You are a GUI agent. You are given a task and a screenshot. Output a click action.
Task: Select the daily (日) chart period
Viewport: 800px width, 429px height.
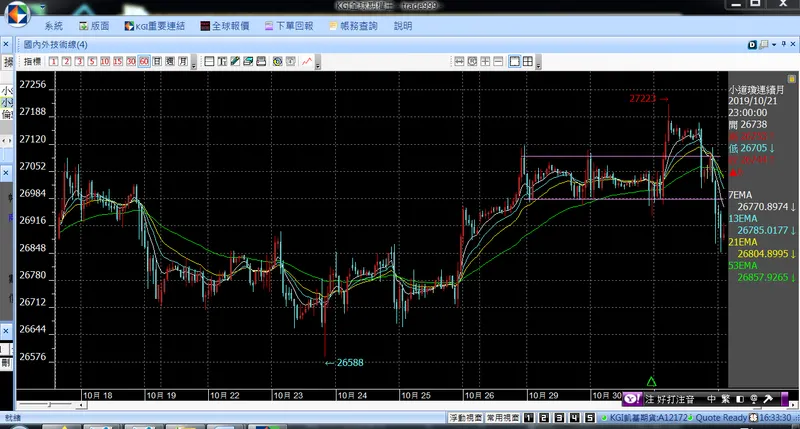pyautogui.click(x=157, y=62)
